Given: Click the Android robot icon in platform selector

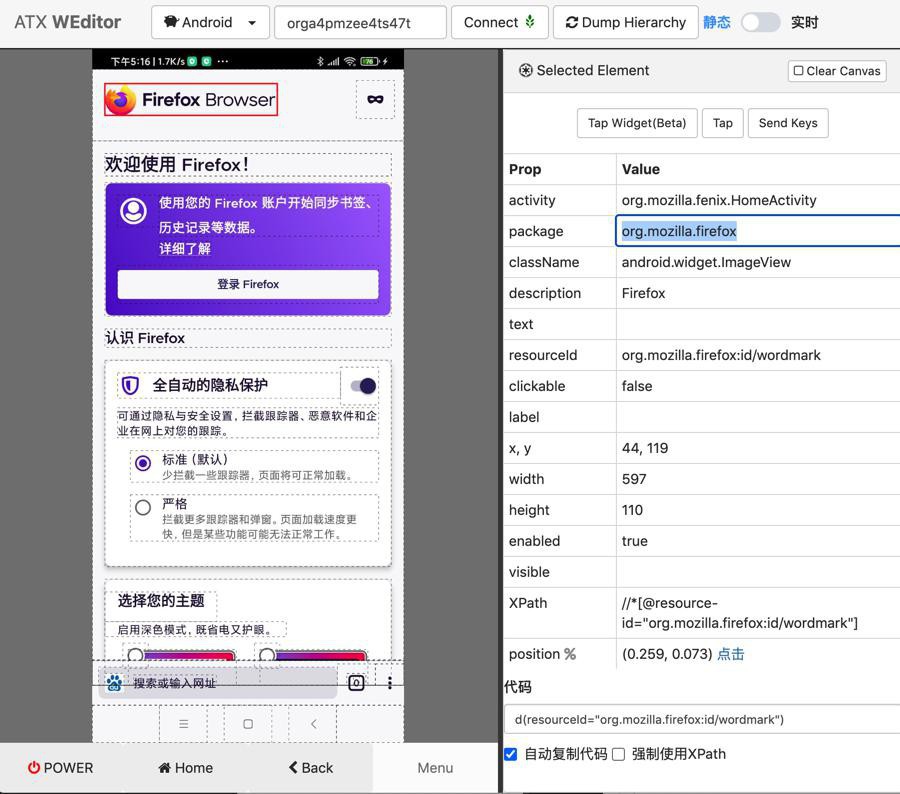Looking at the screenshot, I should pyautogui.click(x=171, y=22).
